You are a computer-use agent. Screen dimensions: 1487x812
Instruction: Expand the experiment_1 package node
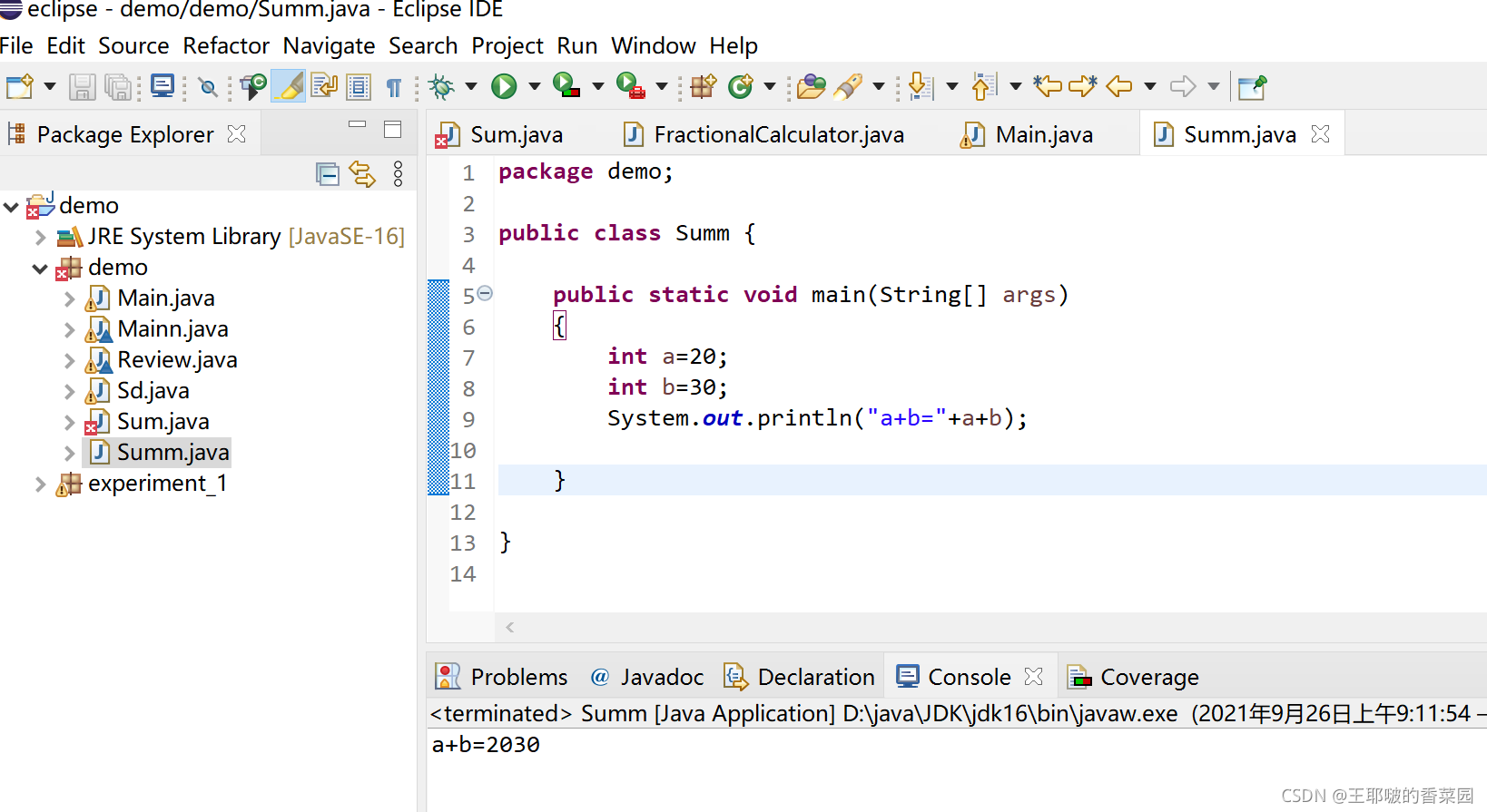(40, 484)
